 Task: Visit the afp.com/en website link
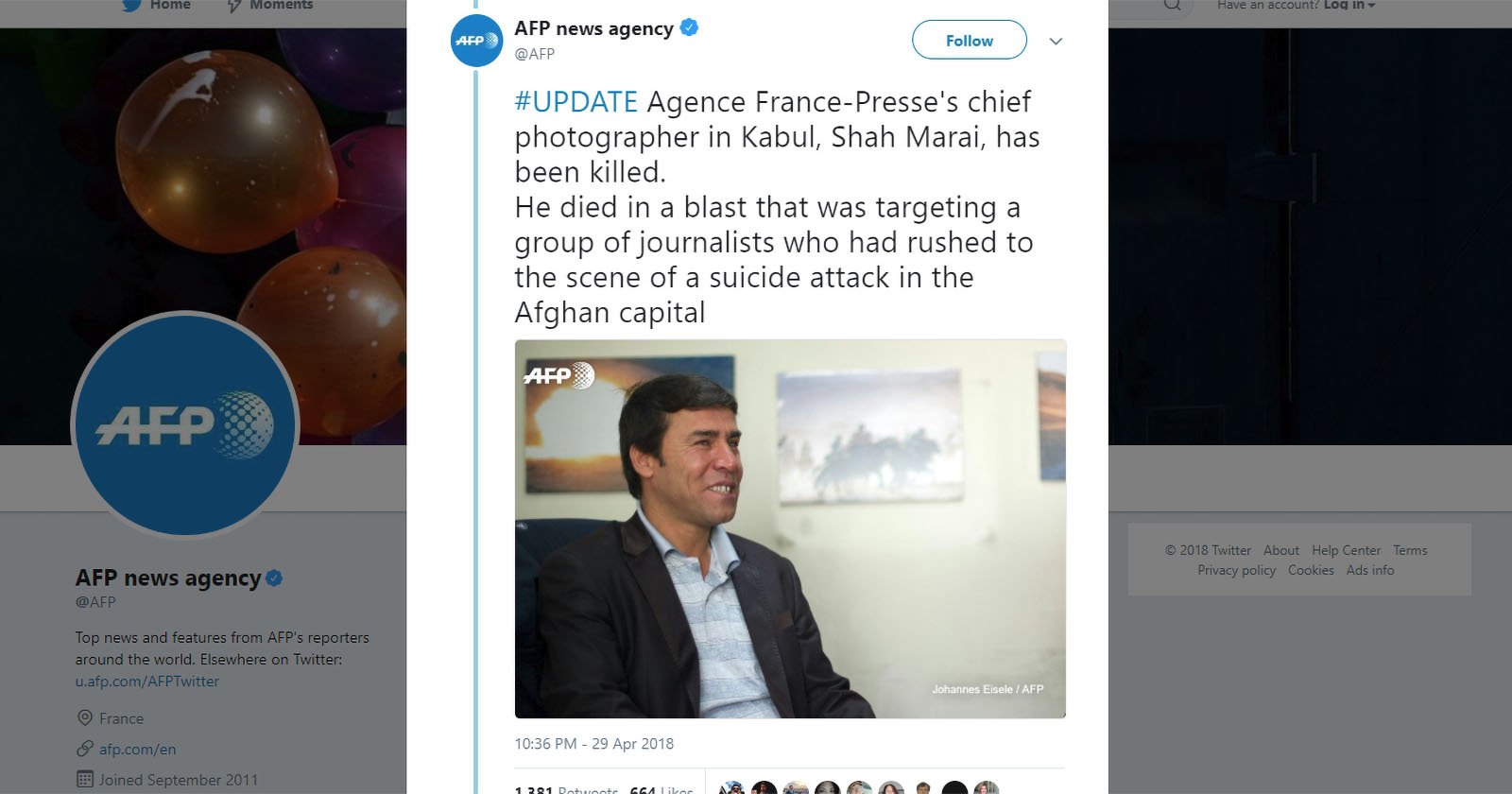tap(138, 750)
